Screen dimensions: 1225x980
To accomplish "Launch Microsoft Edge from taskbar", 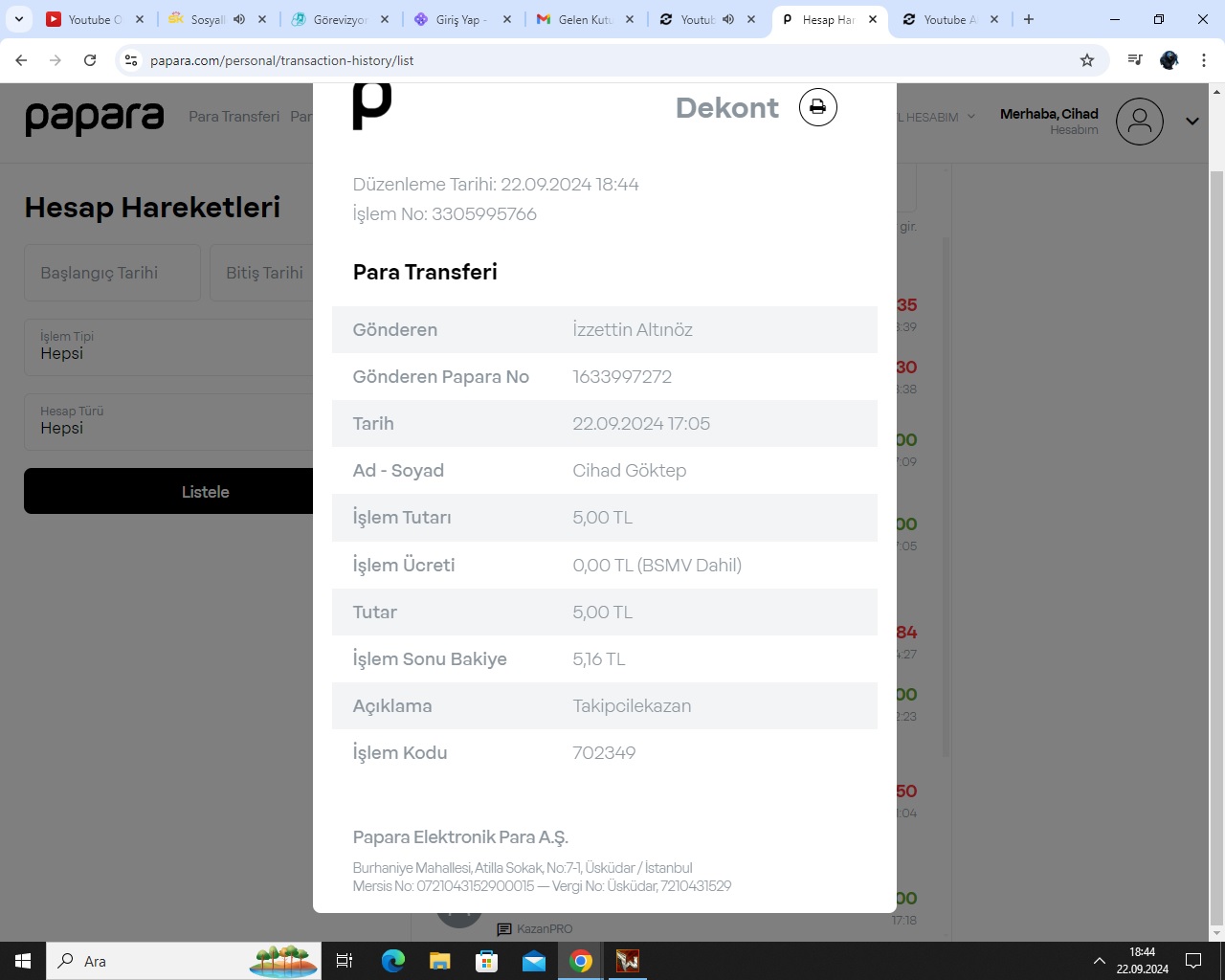I will pyautogui.click(x=393, y=961).
